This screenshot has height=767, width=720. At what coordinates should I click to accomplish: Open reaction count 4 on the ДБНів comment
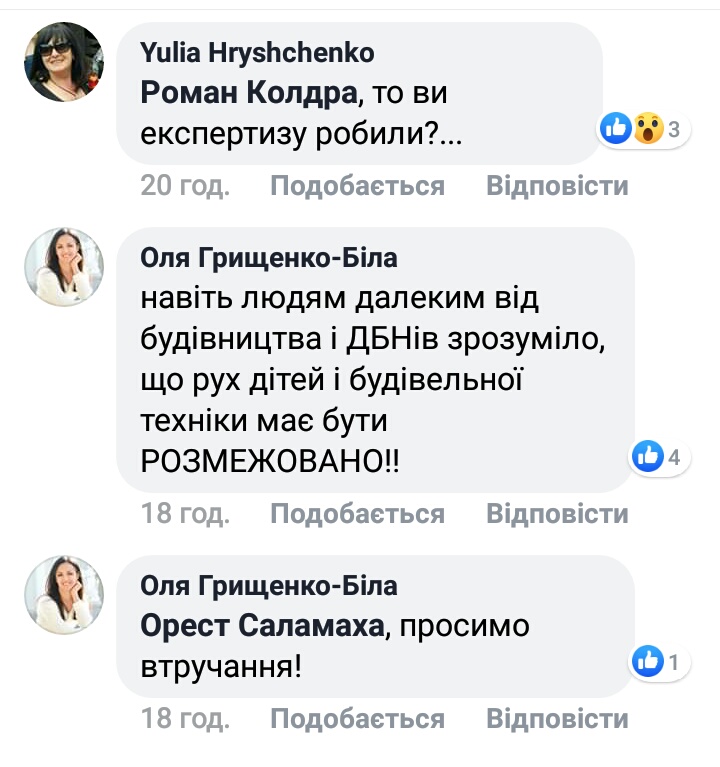(x=674, y=458)
